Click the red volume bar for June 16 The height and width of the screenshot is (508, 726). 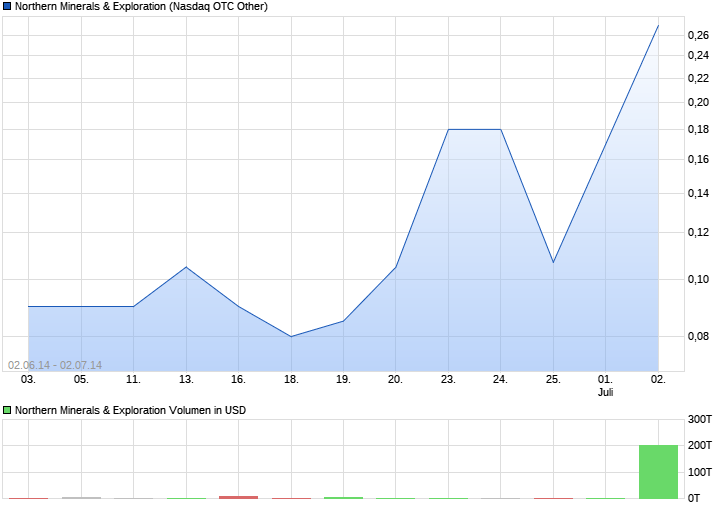pos(238,497)
